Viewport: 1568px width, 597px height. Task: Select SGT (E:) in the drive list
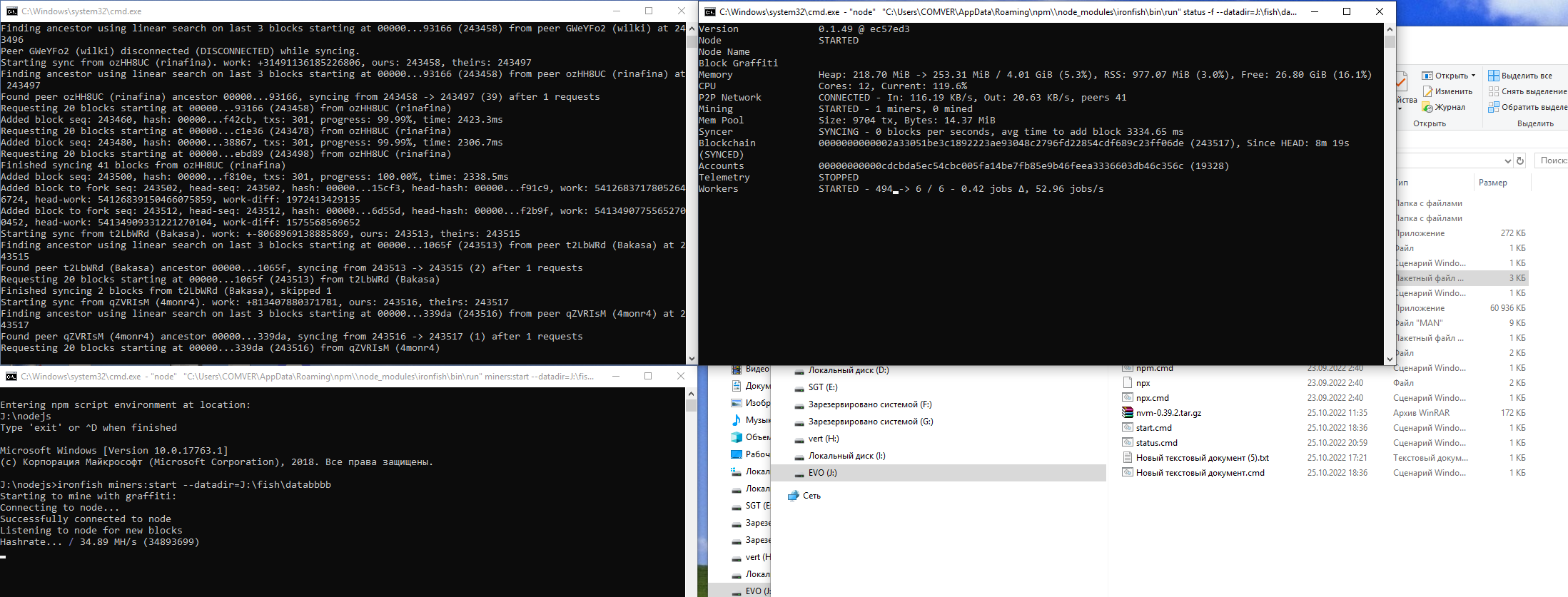coord(823,387)
